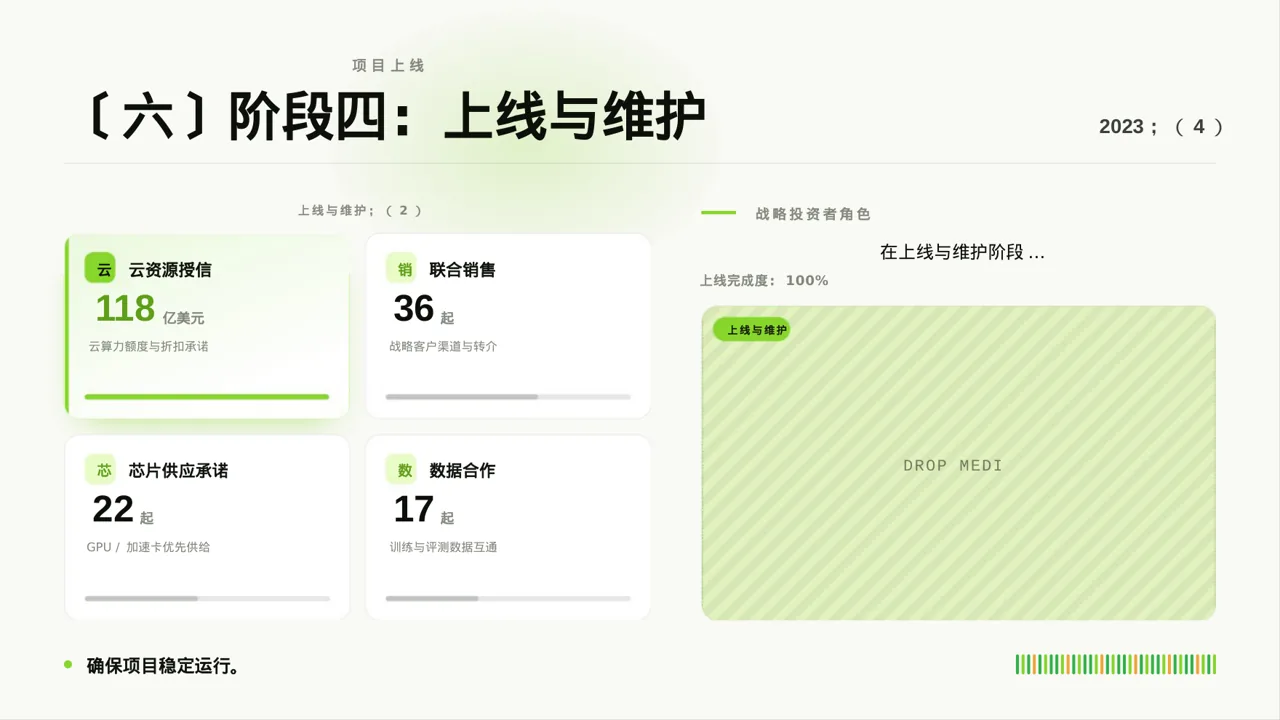This screenshot has width=1280, height=720.
Task: Click the 战略投资者角色 section label
Action: [x=813, y=214]
